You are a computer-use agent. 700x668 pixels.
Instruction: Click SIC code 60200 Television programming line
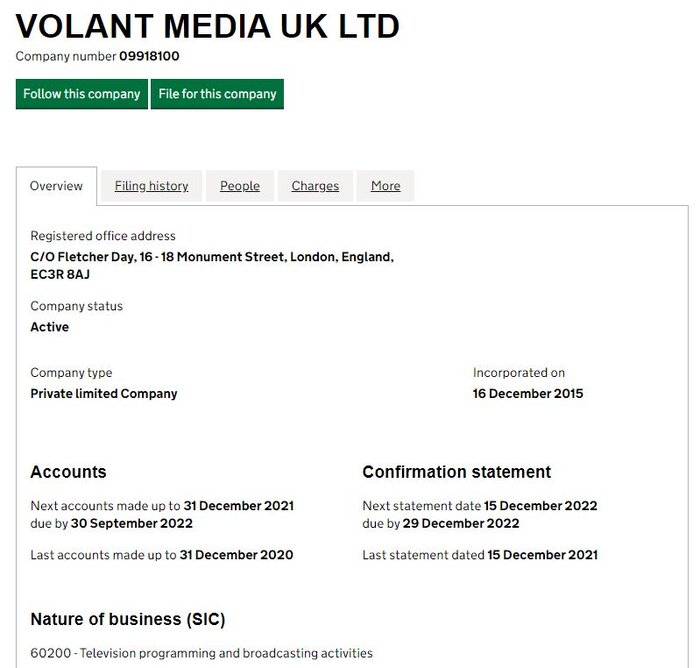pyautogui.click(x=201, y=653)
